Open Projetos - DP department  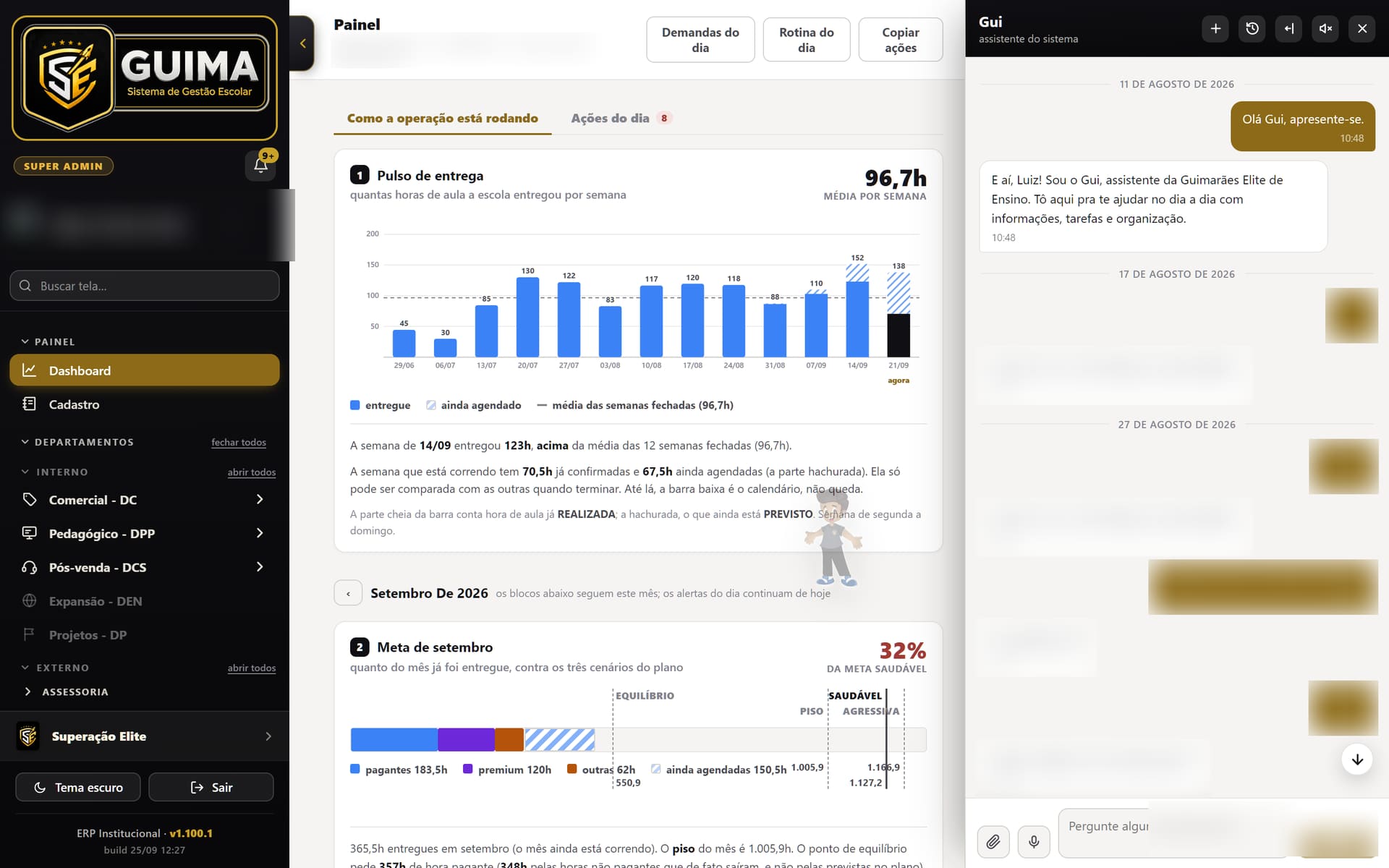coord(145,635)
